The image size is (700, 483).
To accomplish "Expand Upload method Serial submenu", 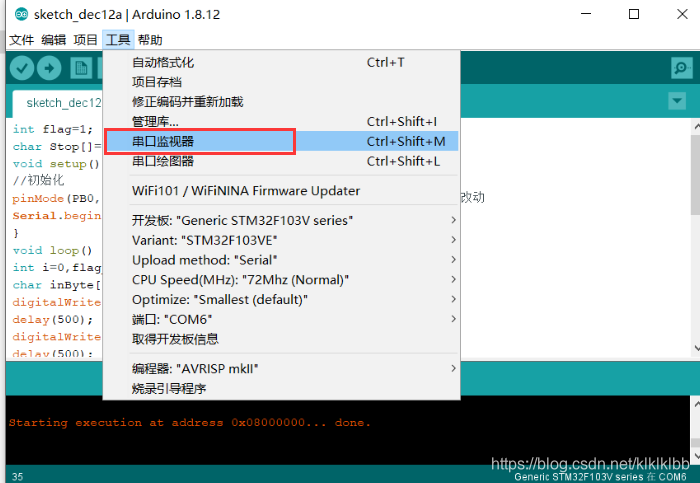I will [281, 260].
